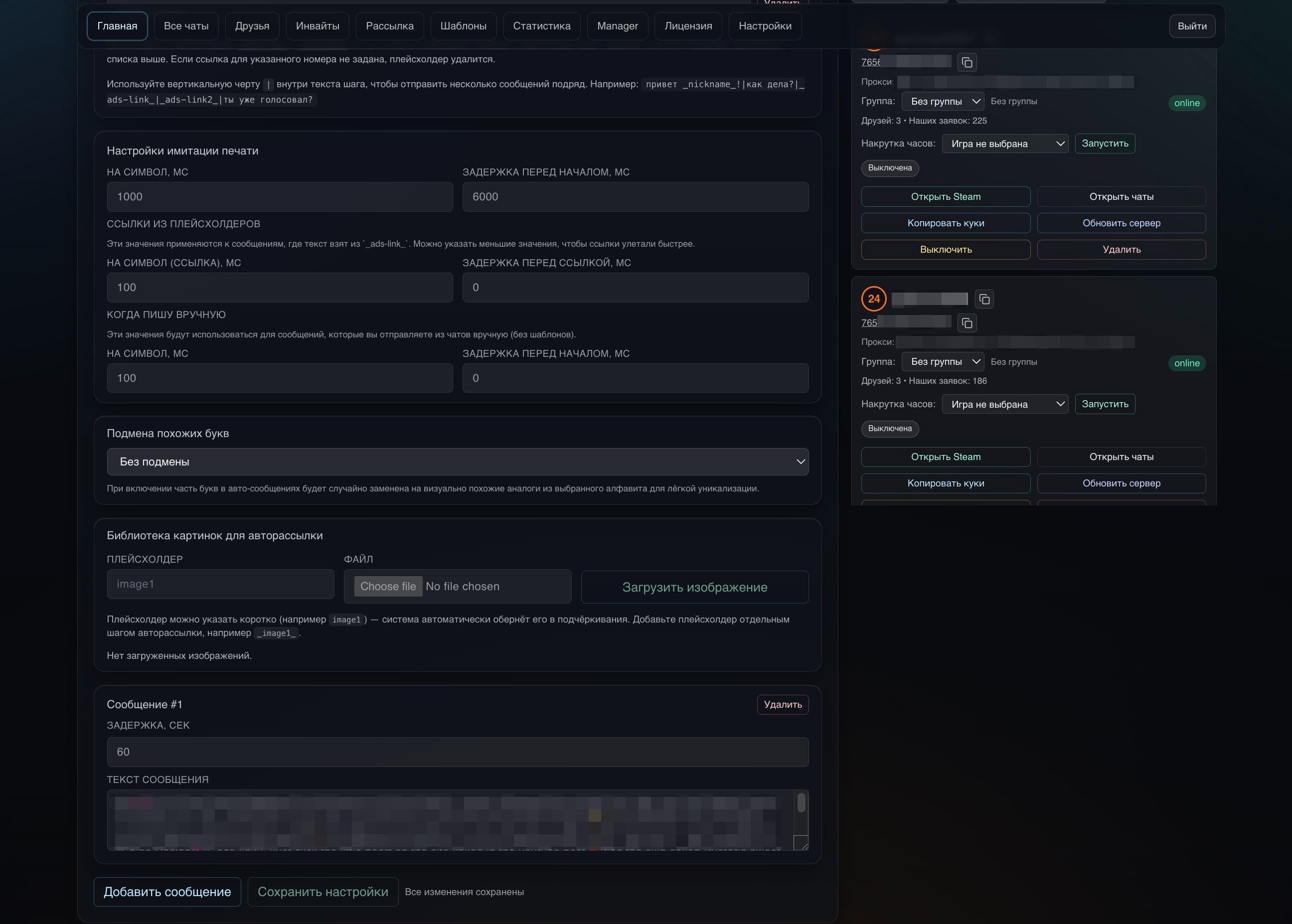Click Загрузить изображение button

[x=695, y=587]
